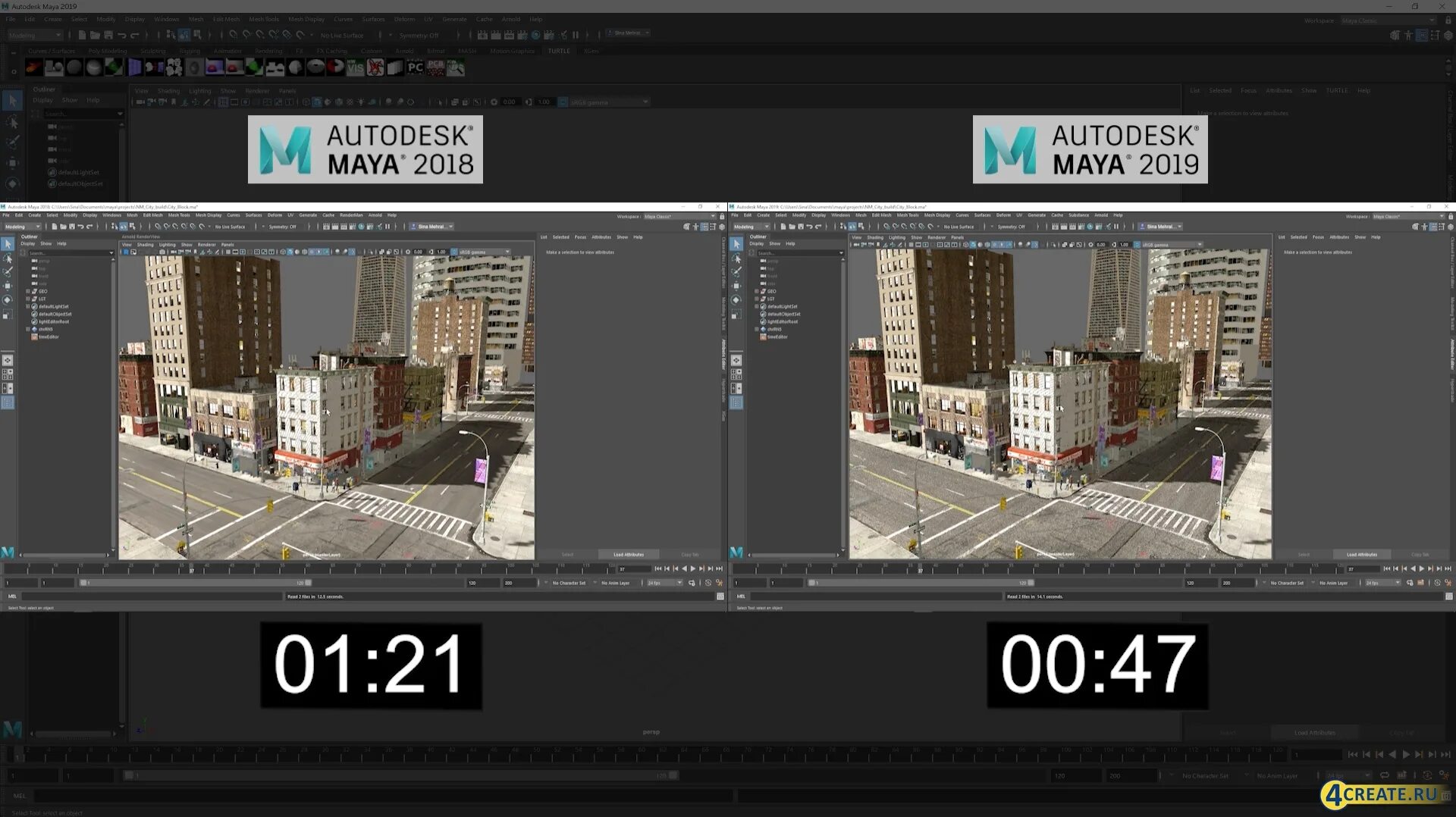
Task: Open sRGB gamma dropdown in Maya 2018 viewport
Action: (485, 252)
